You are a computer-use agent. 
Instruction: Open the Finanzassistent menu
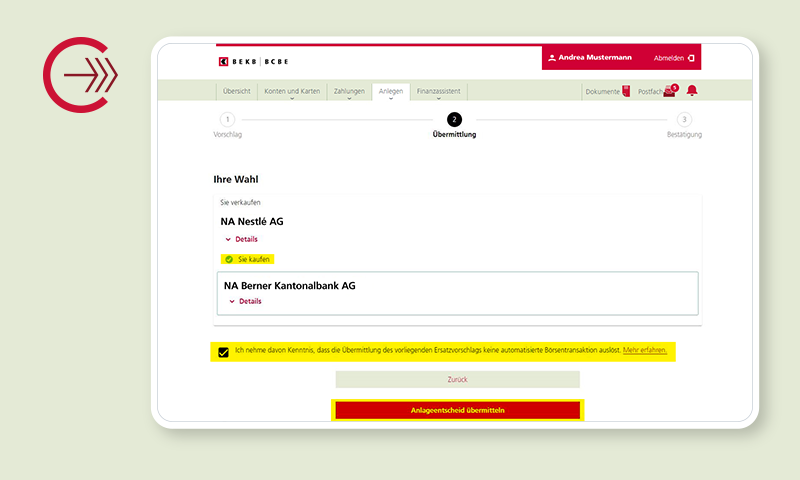tap(438, 92)
